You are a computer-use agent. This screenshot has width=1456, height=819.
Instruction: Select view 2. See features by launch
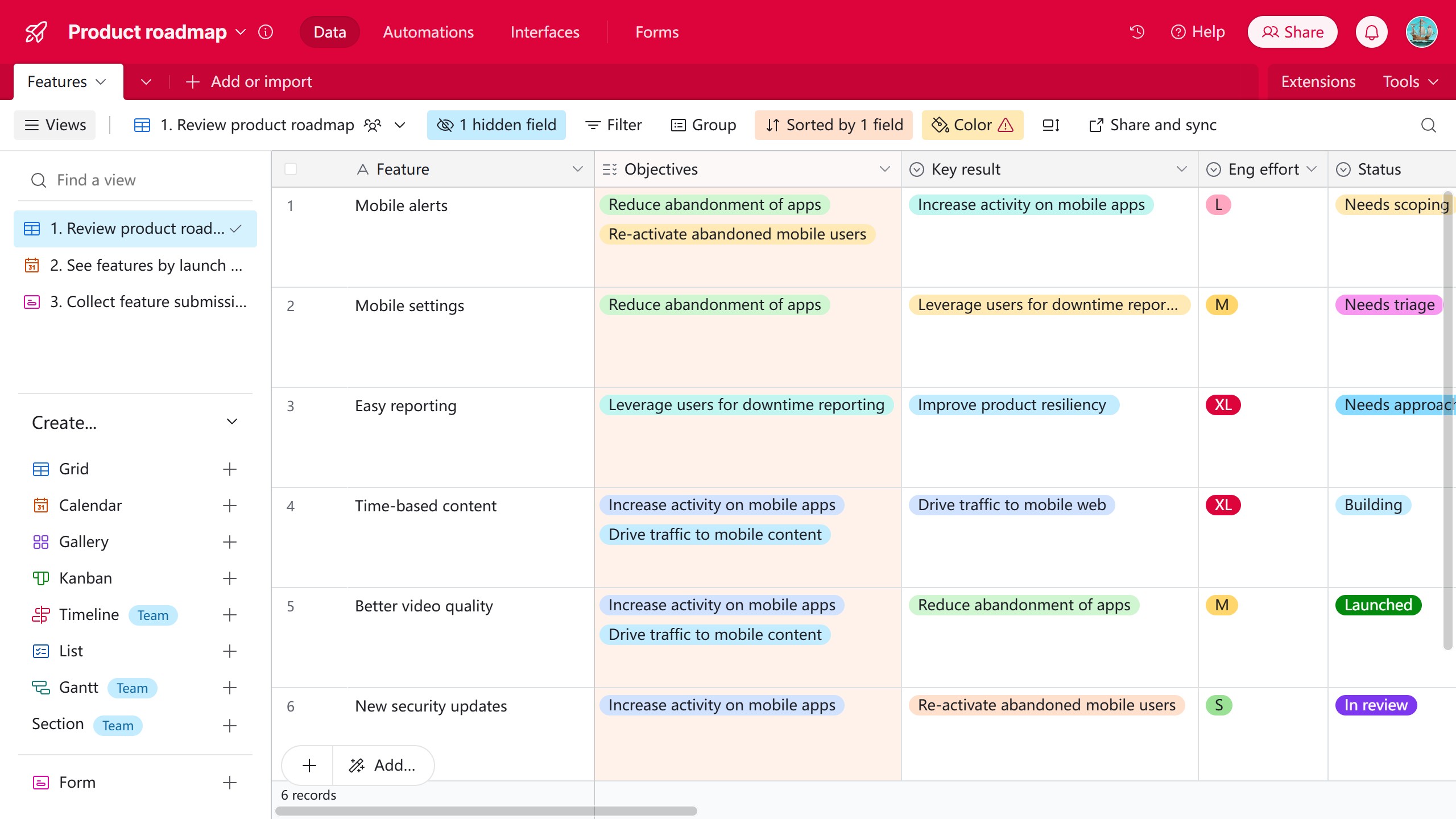click(x=135, y=265)
